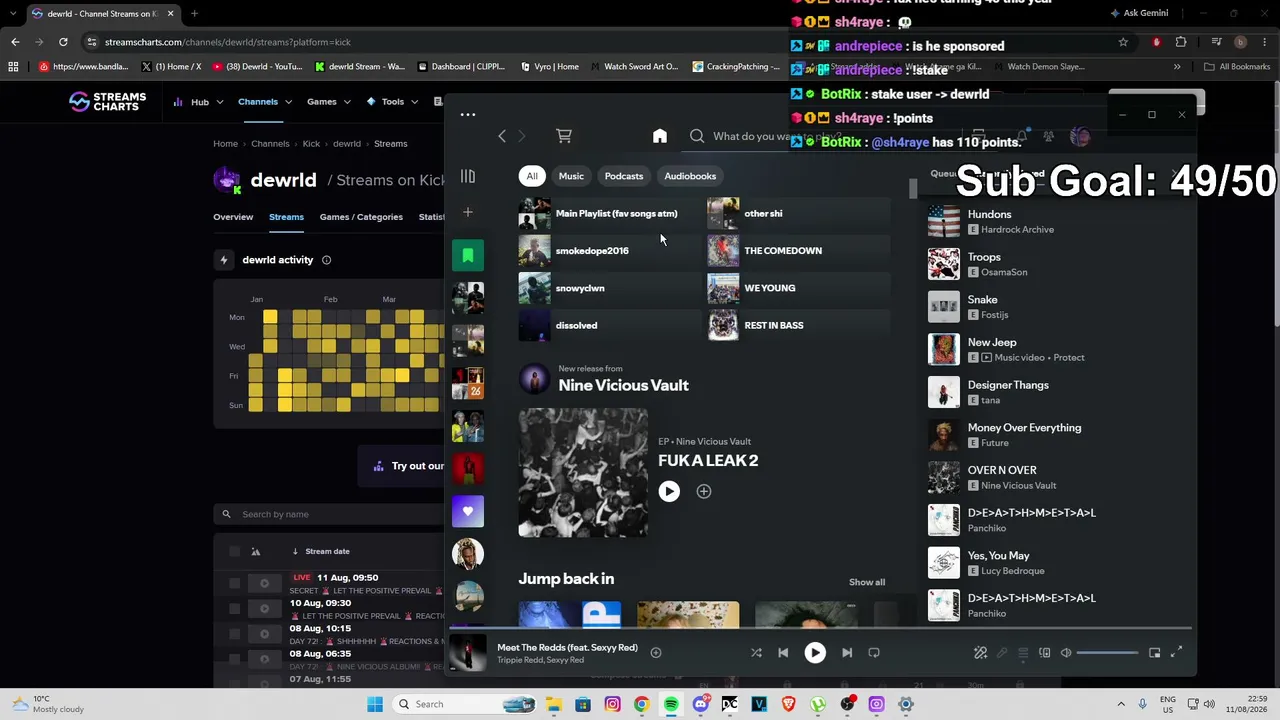Open the Nine Vicious Vault artist link
Screen dimensions: 1280x720
click(623, 385)
